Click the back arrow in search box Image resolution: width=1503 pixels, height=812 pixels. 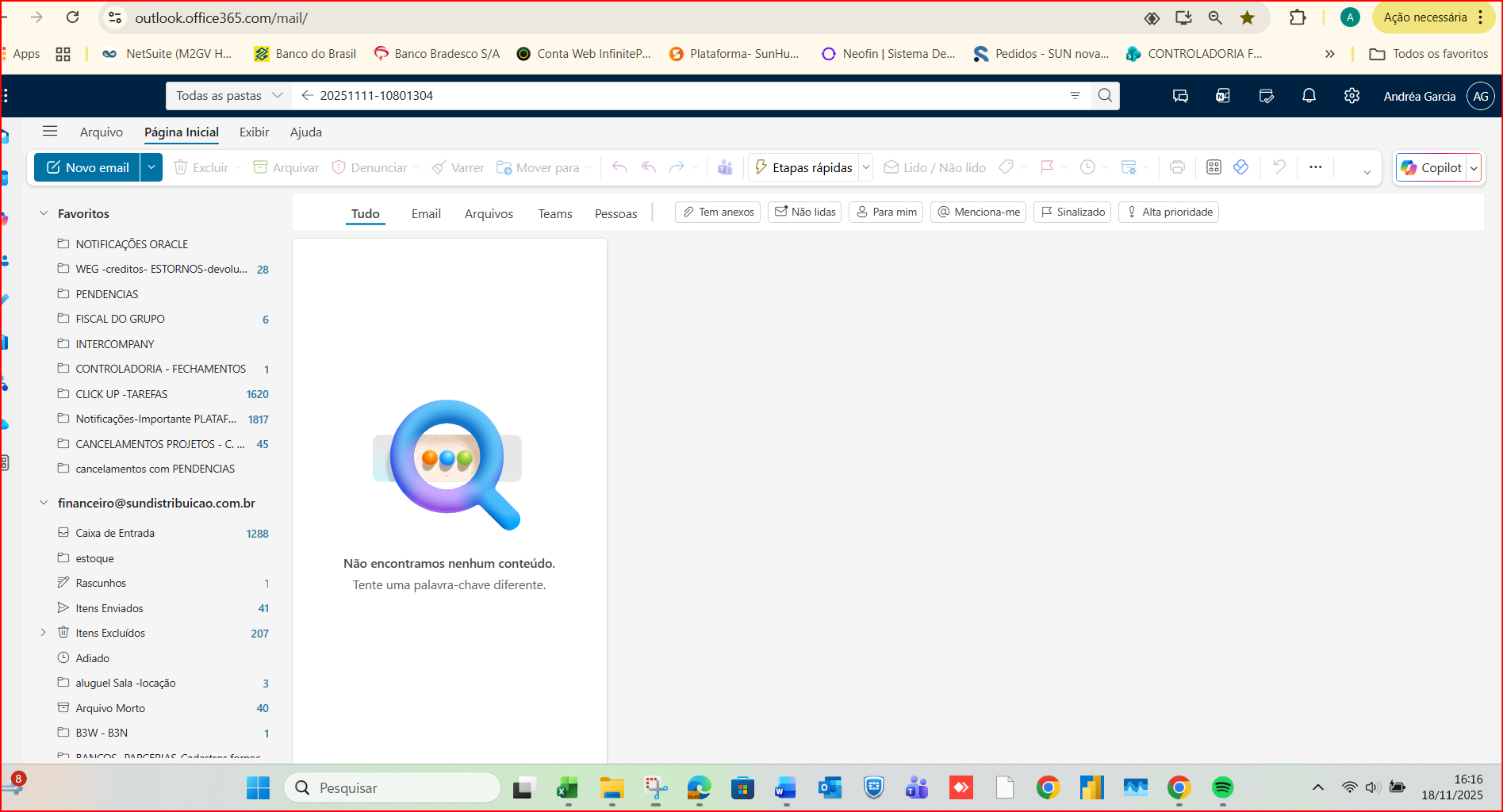(307, 96)
